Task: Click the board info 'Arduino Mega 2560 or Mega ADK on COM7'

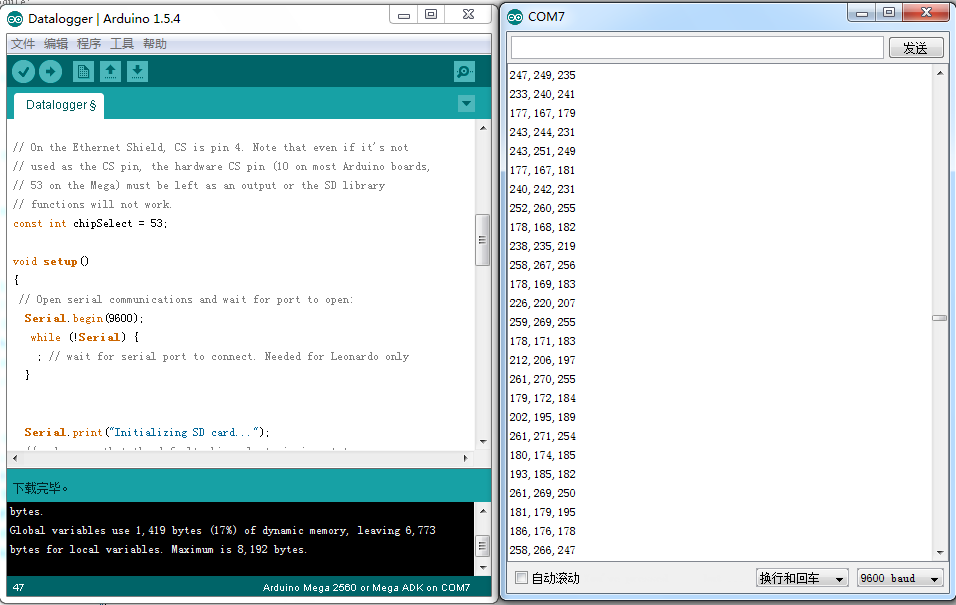Action: tap(366, 588)
